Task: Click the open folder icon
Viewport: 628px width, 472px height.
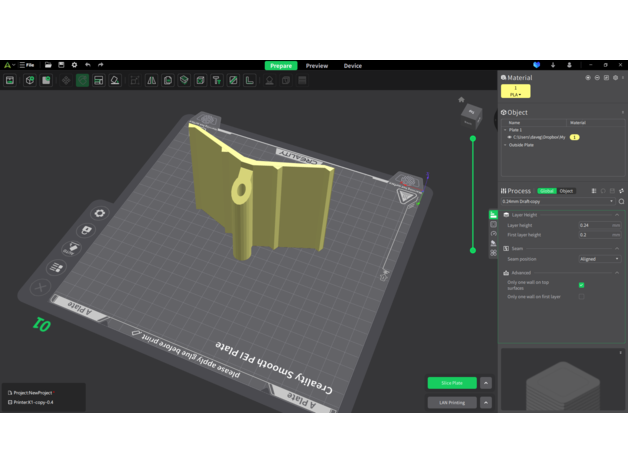Action: coord(47,66)
